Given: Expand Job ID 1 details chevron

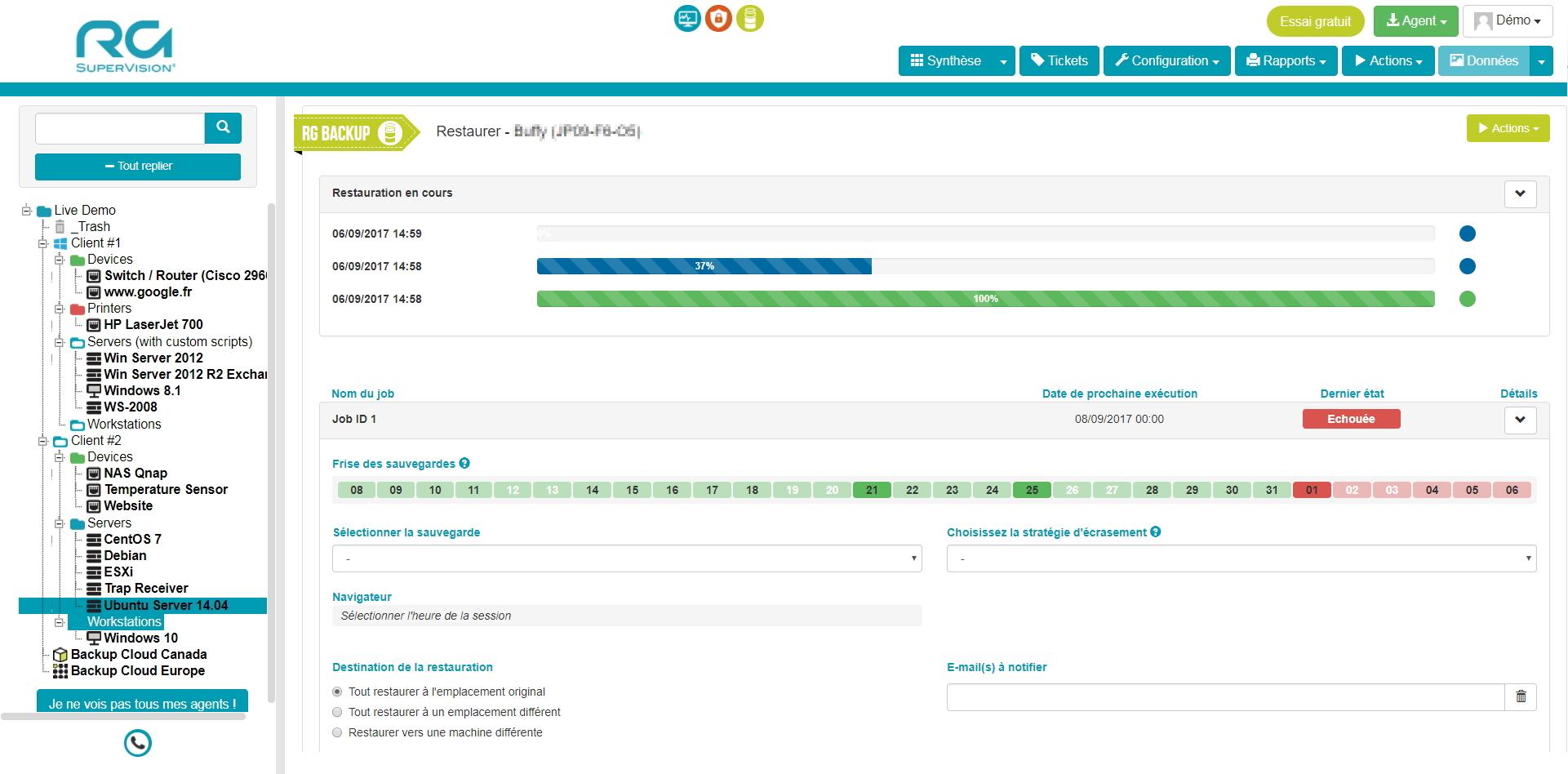Looking at the screenshot, I should pos(1520,420).
